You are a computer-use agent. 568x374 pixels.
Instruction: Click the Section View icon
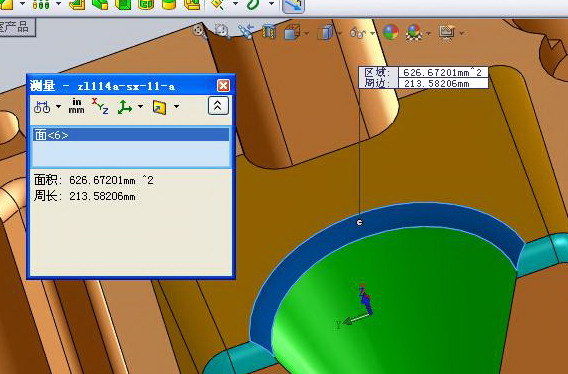pyautogui.click(x=269, y=32)
